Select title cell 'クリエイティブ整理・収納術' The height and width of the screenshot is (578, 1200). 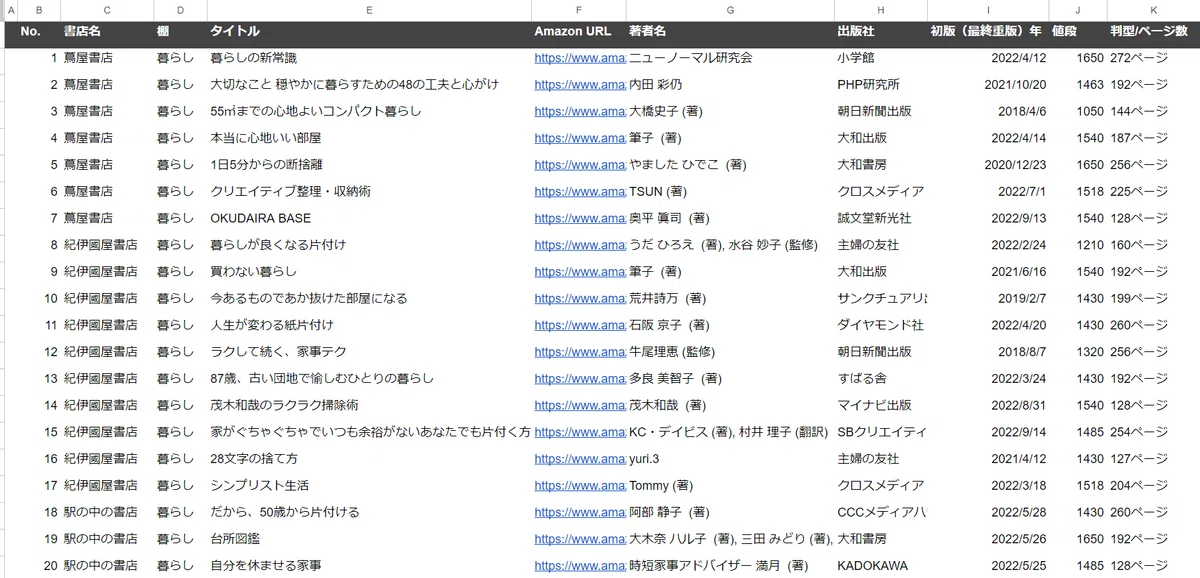(369, 191)
